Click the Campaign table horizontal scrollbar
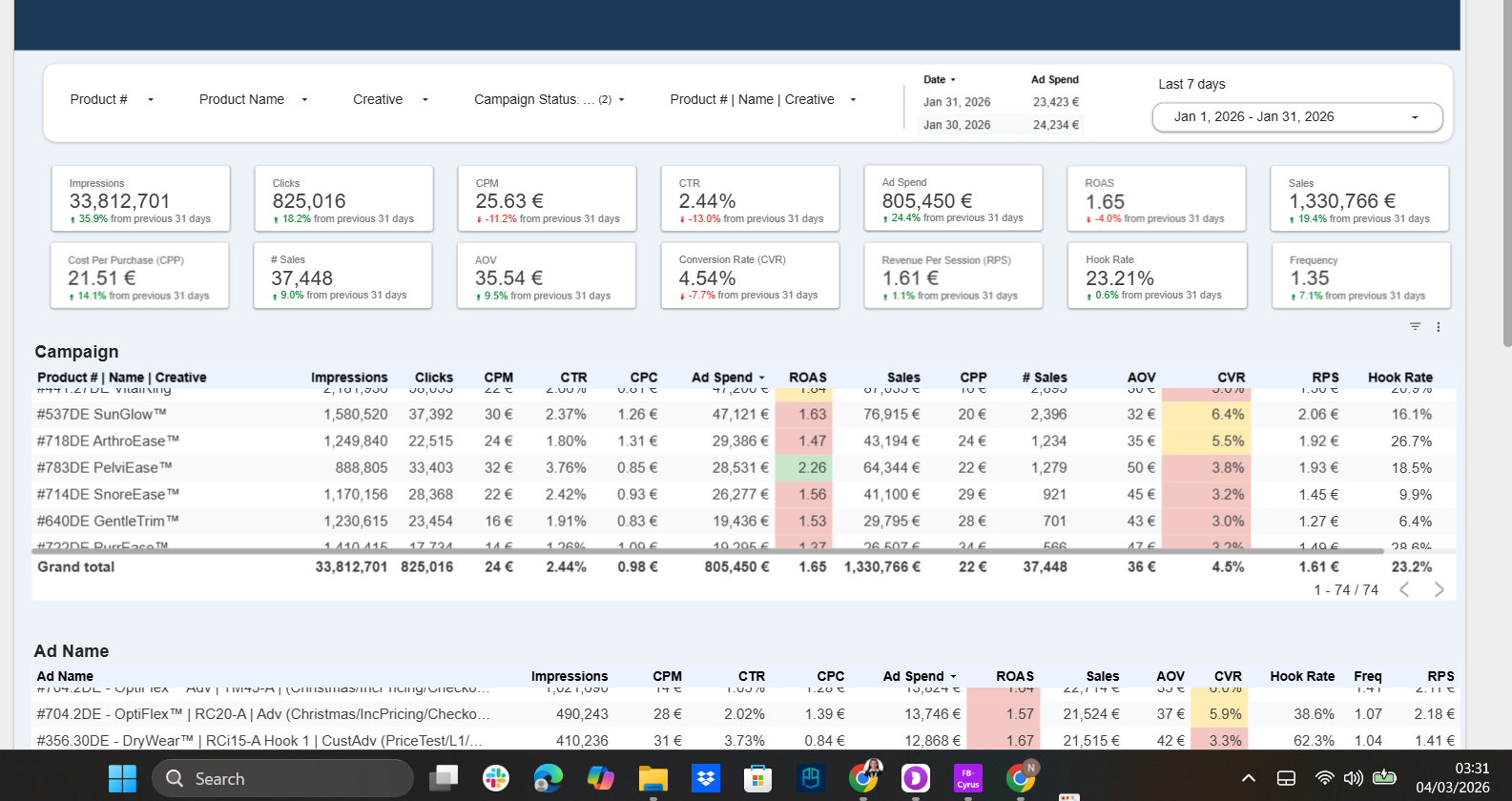1512x801 pixels. tap(708, 551)
